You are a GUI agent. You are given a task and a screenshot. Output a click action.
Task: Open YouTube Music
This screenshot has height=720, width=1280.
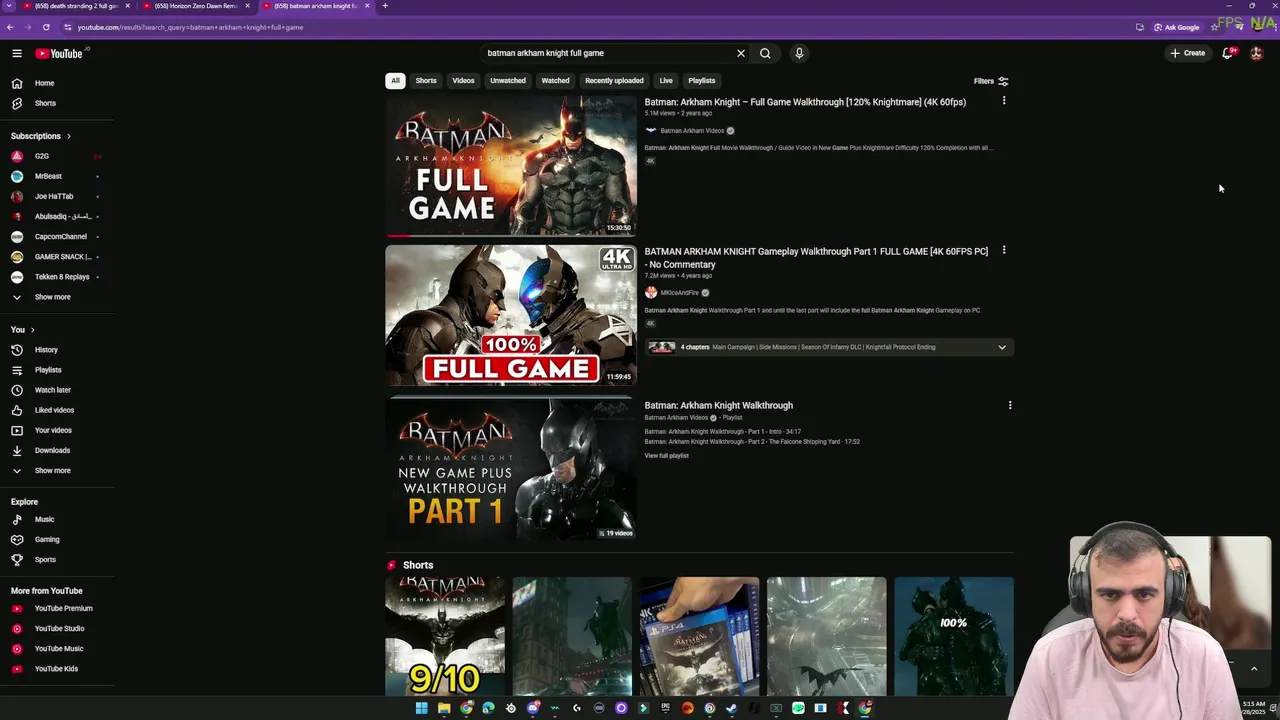point(57,648)
